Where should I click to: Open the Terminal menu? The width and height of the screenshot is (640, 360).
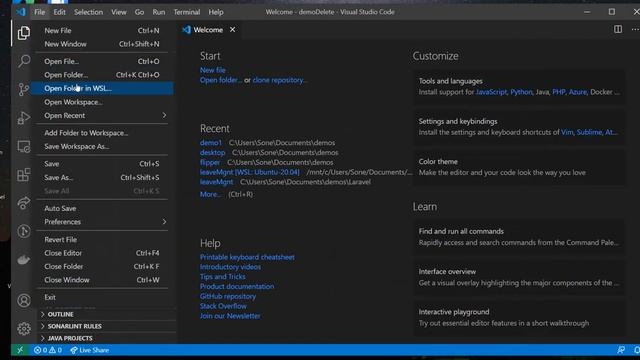tap(187, 12)
